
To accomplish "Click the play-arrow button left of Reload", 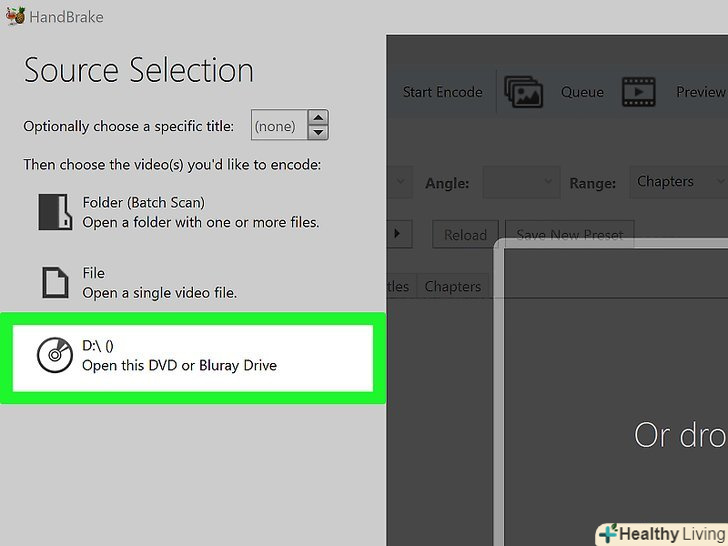I will click(399, 234).
